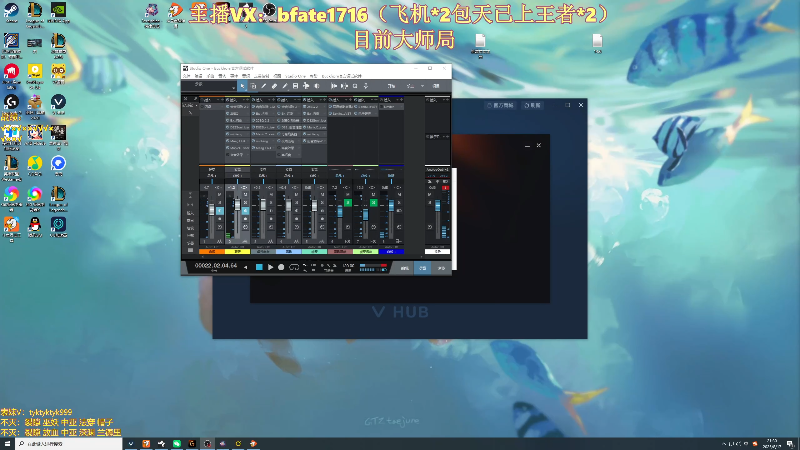Click the transport time display
This screenshot has height=450, width=800.
[x=216, y=266]
